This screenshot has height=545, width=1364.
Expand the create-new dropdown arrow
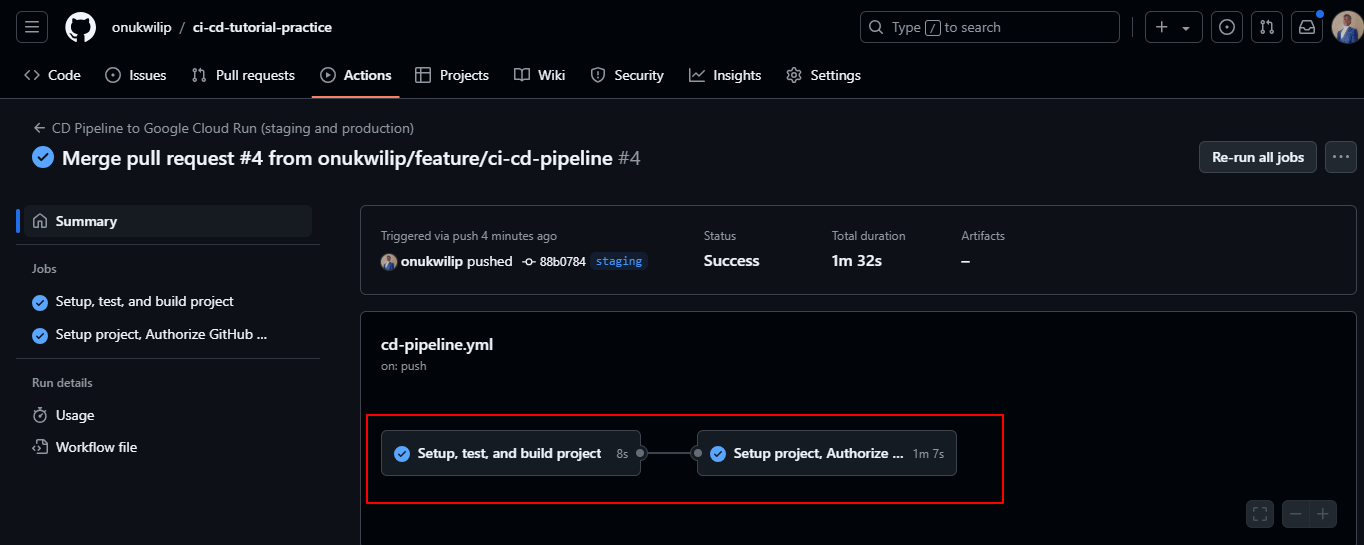(x=1187, y=28)
